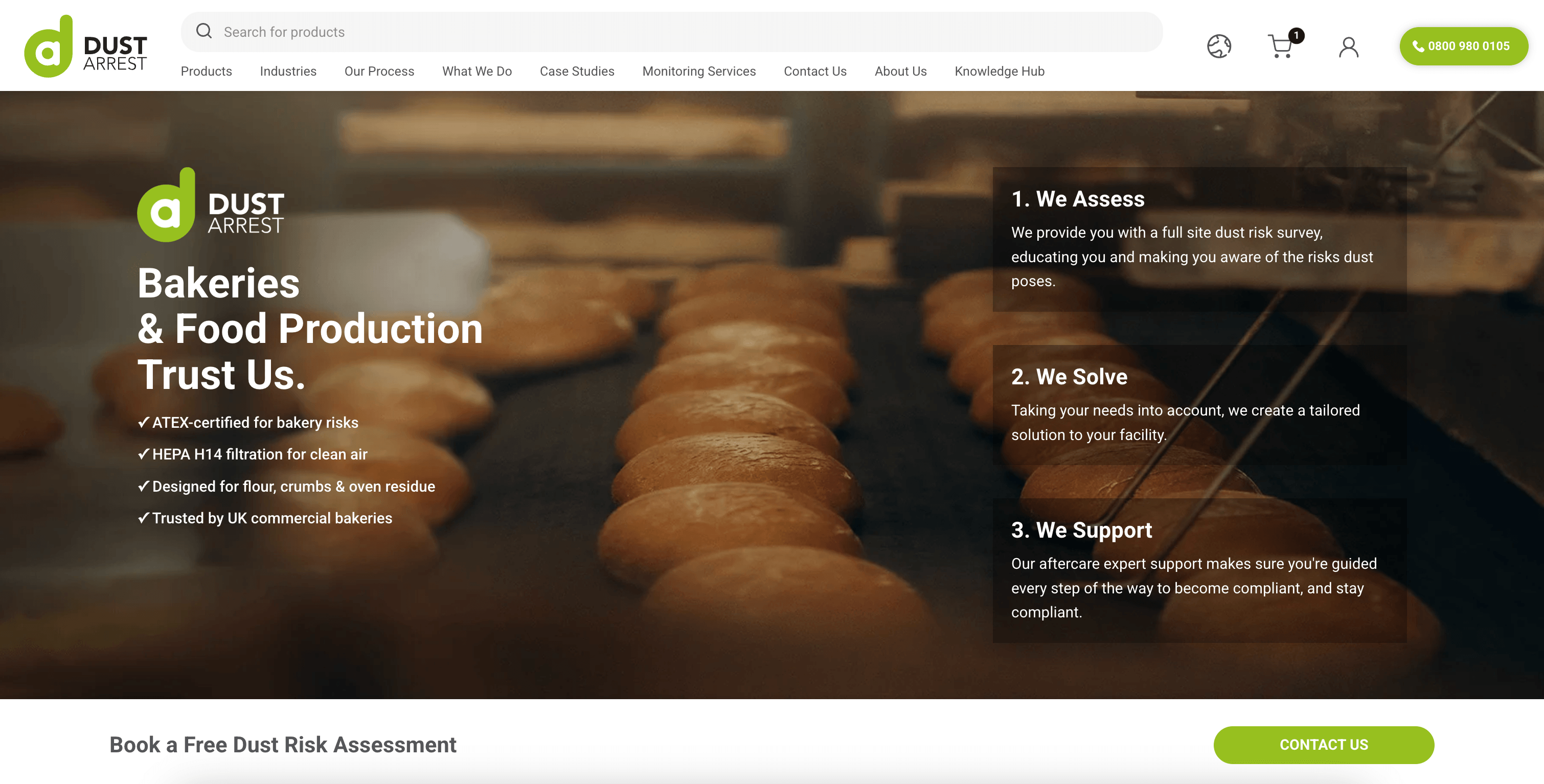Click the '1. We Assess' heading
This screenshot has height=784, width=1544.
click(1078, 199)
